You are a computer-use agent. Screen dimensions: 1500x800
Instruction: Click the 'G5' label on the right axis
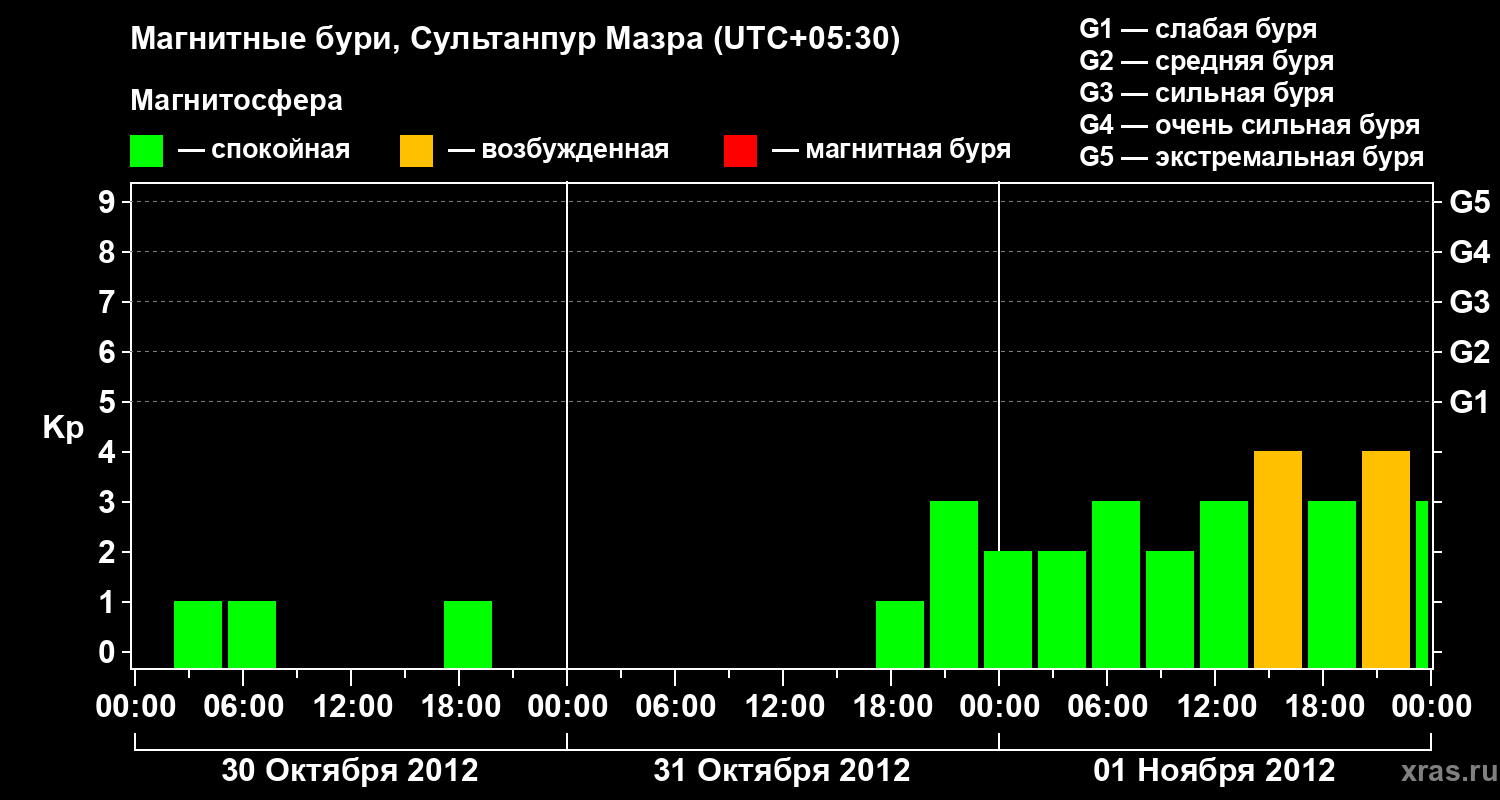point(1469,203)
